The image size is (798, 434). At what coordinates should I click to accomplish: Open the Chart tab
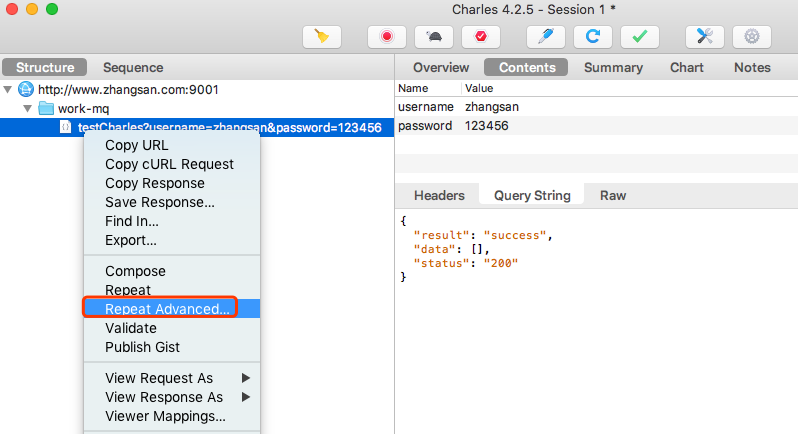pos(687,67)
